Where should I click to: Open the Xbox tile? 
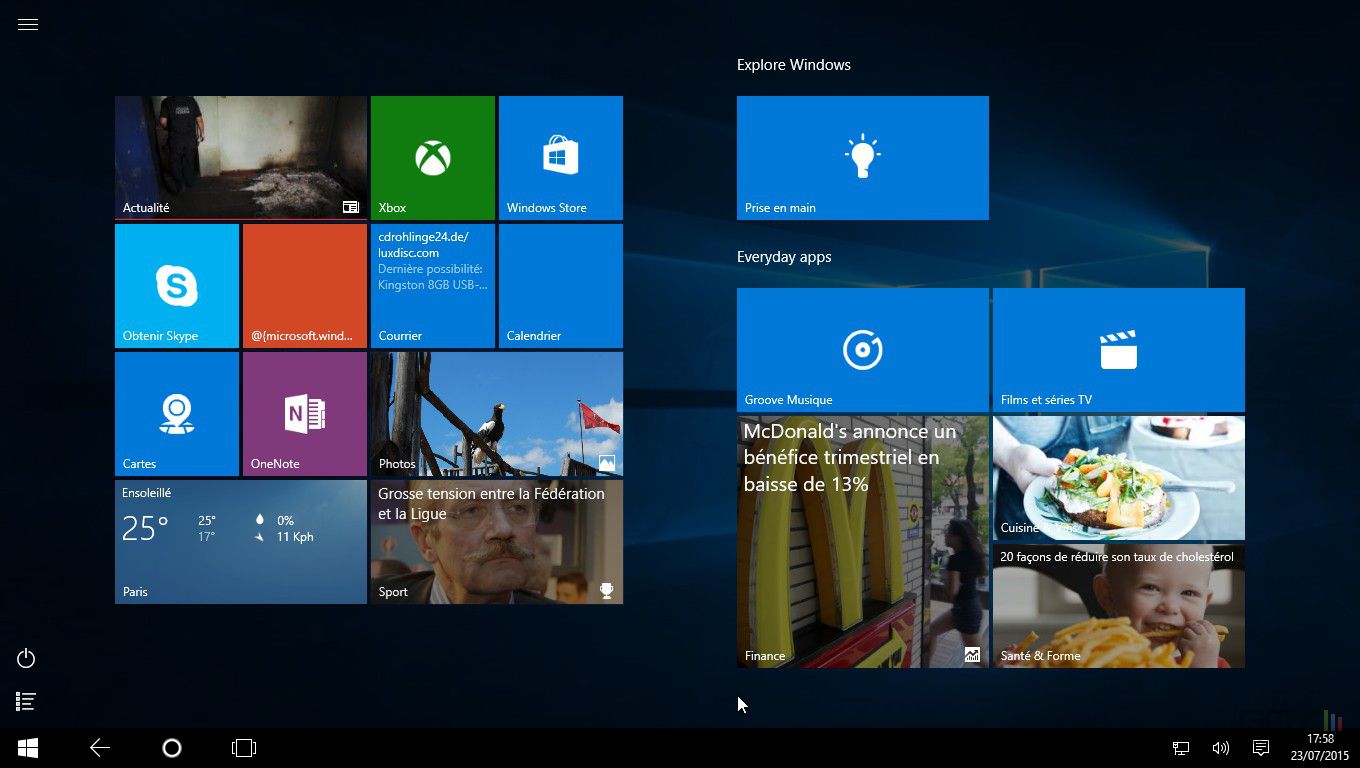[433, 158]
